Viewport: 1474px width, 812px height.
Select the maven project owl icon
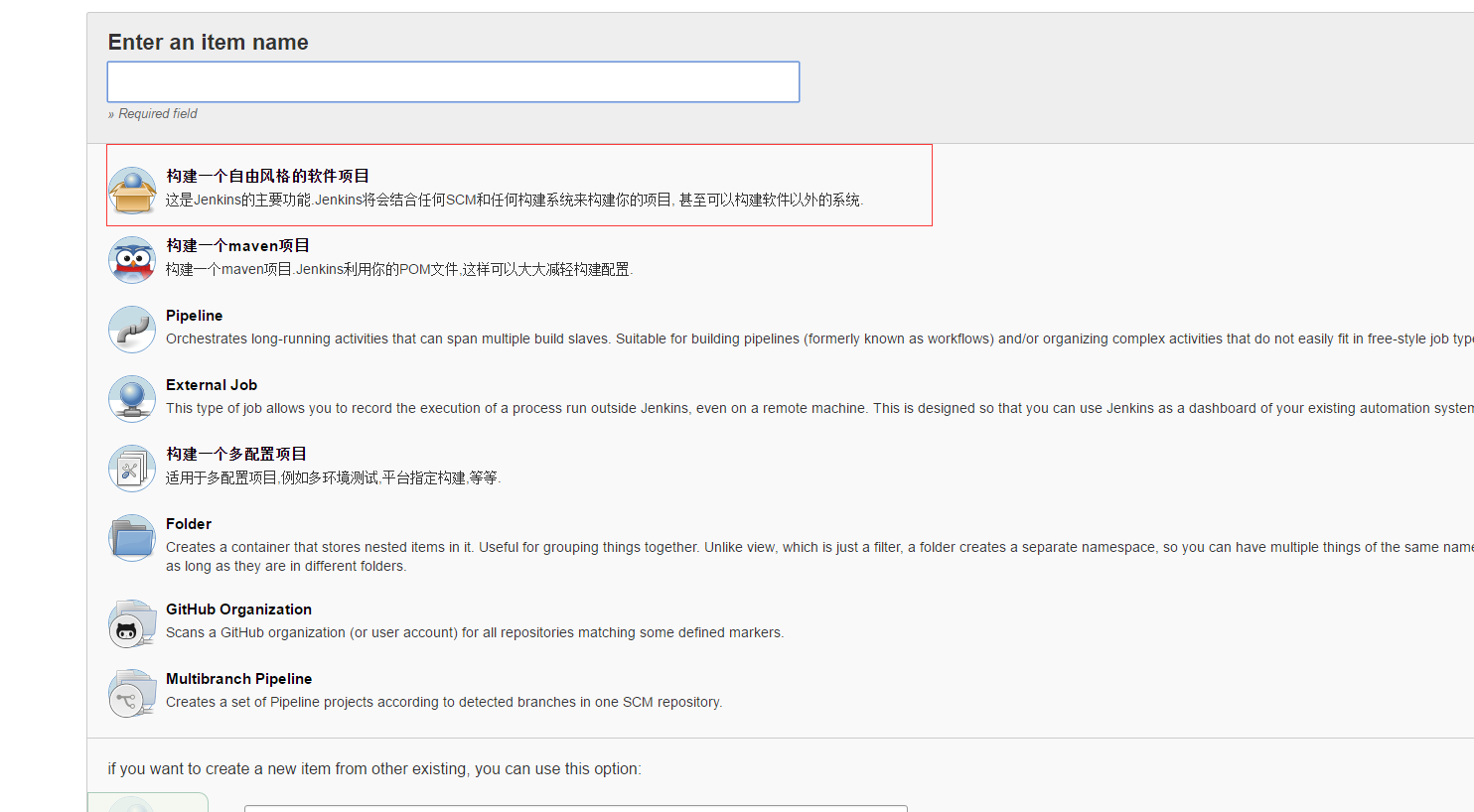(x=132, y=260)
